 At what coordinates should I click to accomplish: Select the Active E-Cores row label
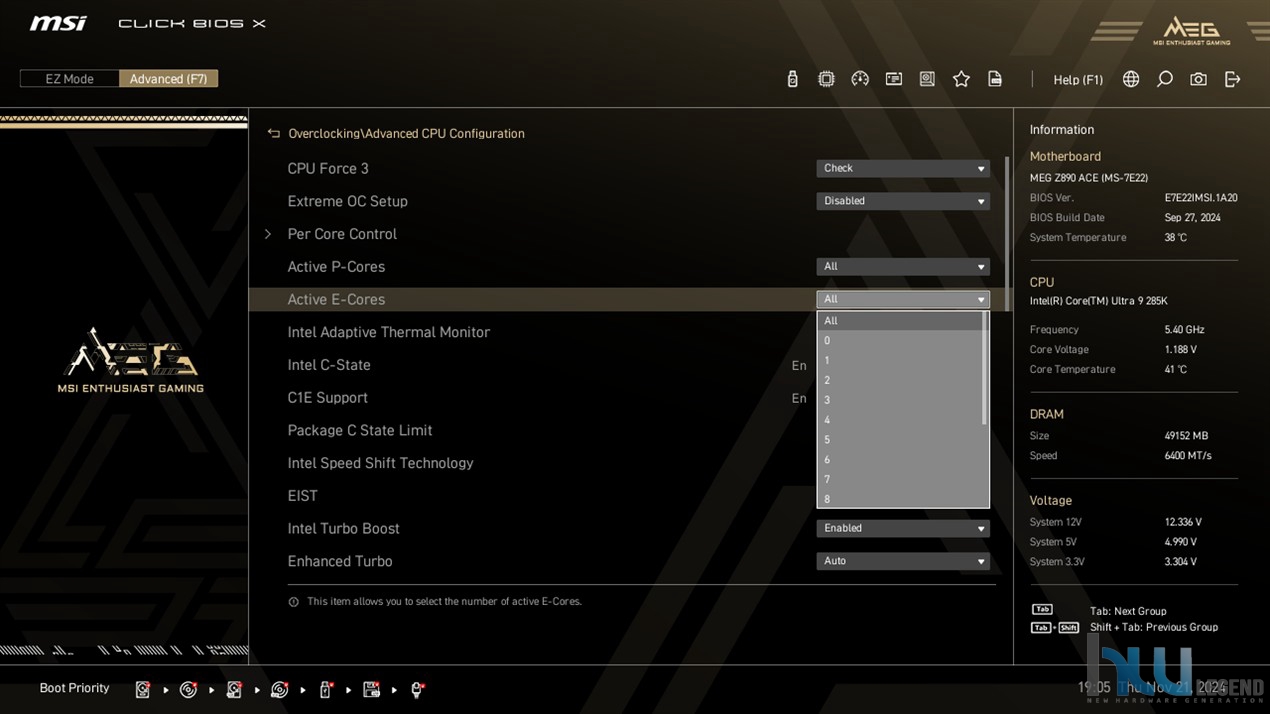pyautogui.click(x=336, y=299)
